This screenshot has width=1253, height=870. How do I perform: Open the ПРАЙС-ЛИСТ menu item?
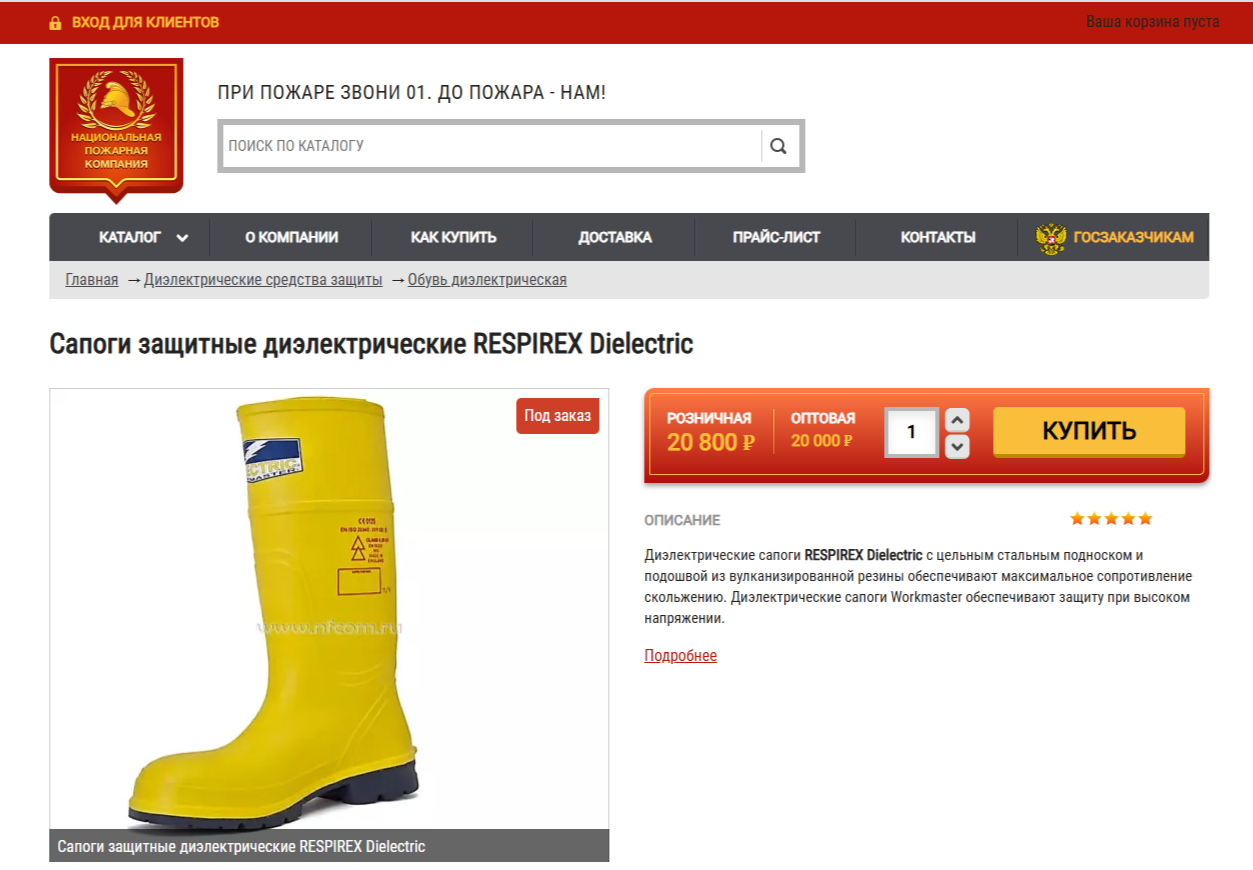pos(776,237)
